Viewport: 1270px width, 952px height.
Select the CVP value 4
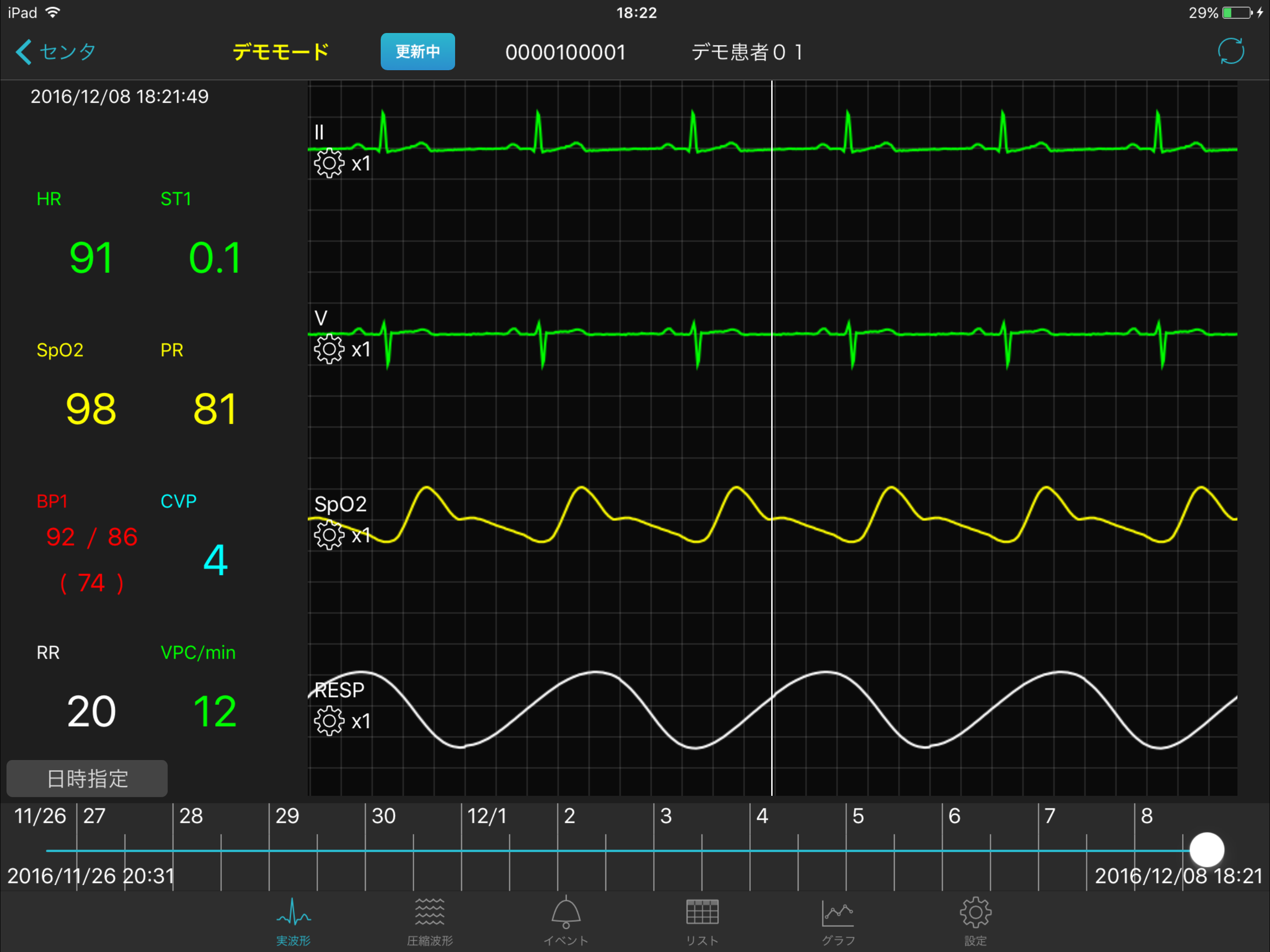pos(216,561)
